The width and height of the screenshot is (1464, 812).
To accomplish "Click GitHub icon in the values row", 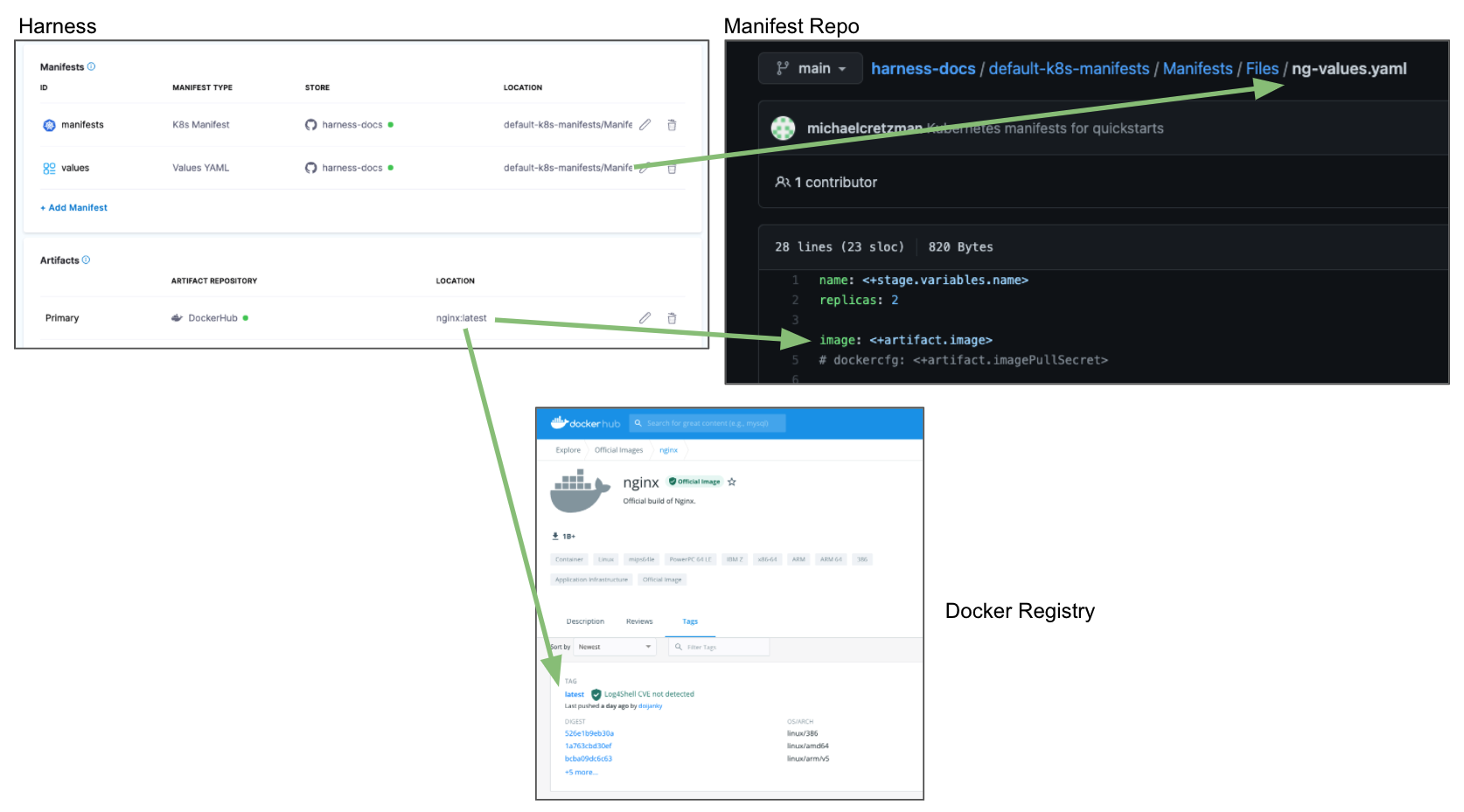I will point(310,168).
